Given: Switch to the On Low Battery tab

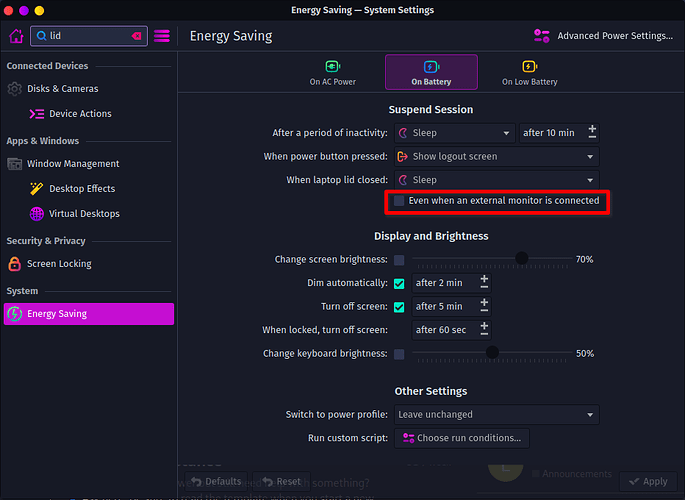Looking at the screenshot, I should tap(529, 73).
